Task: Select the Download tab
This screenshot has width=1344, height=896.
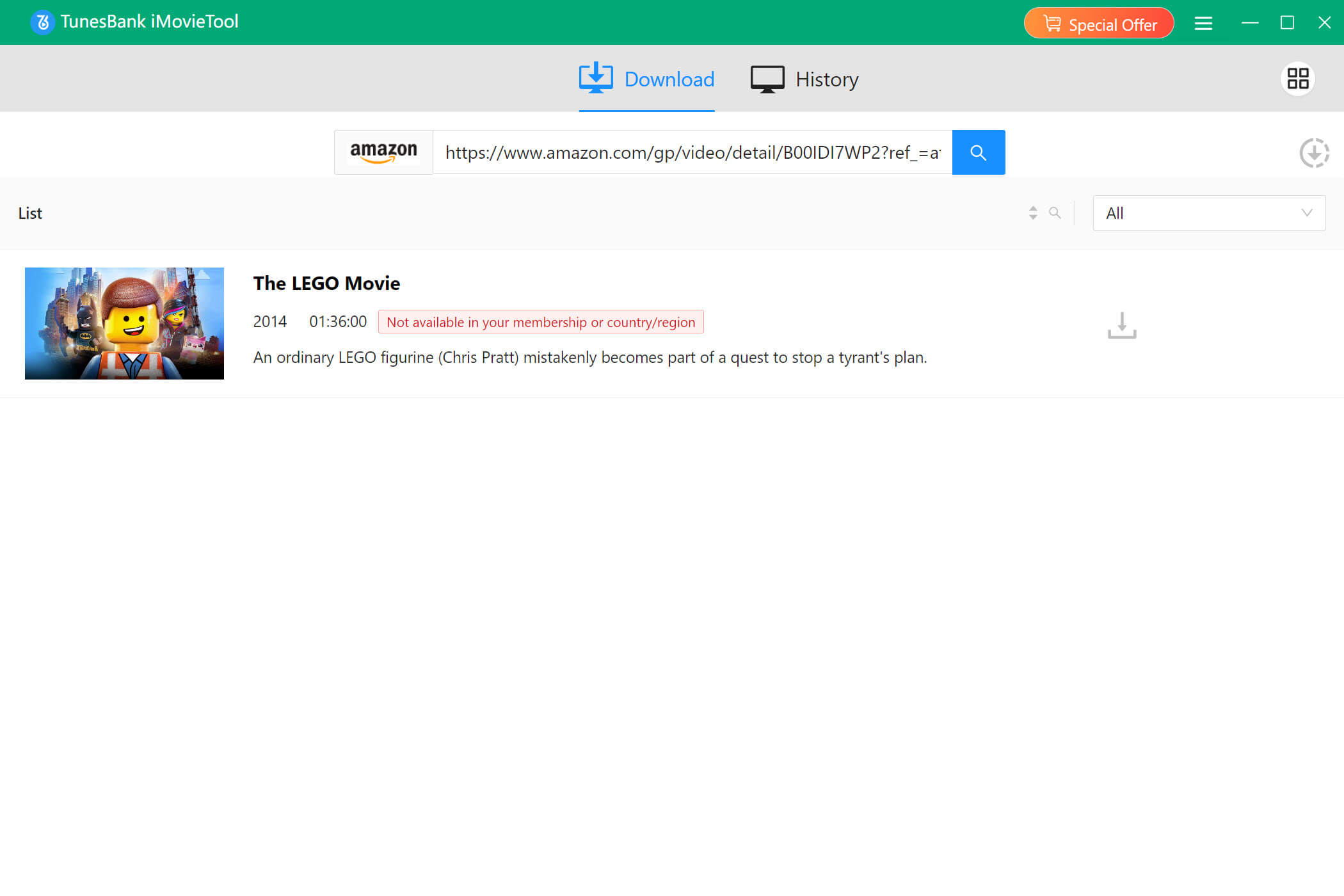Action: tap(646, 79)
